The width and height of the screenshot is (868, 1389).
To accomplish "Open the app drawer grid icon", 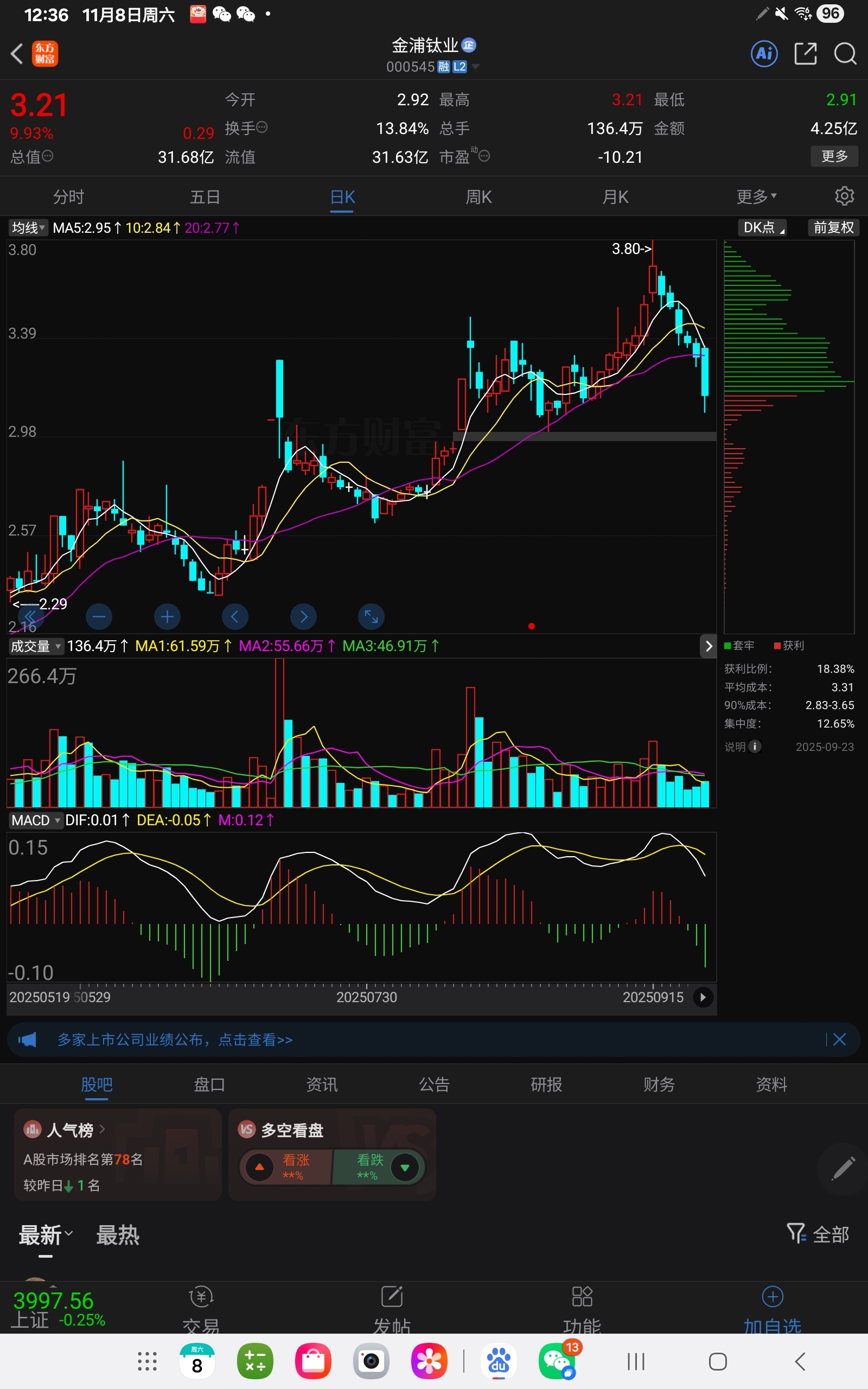I will coord(148,1361).
